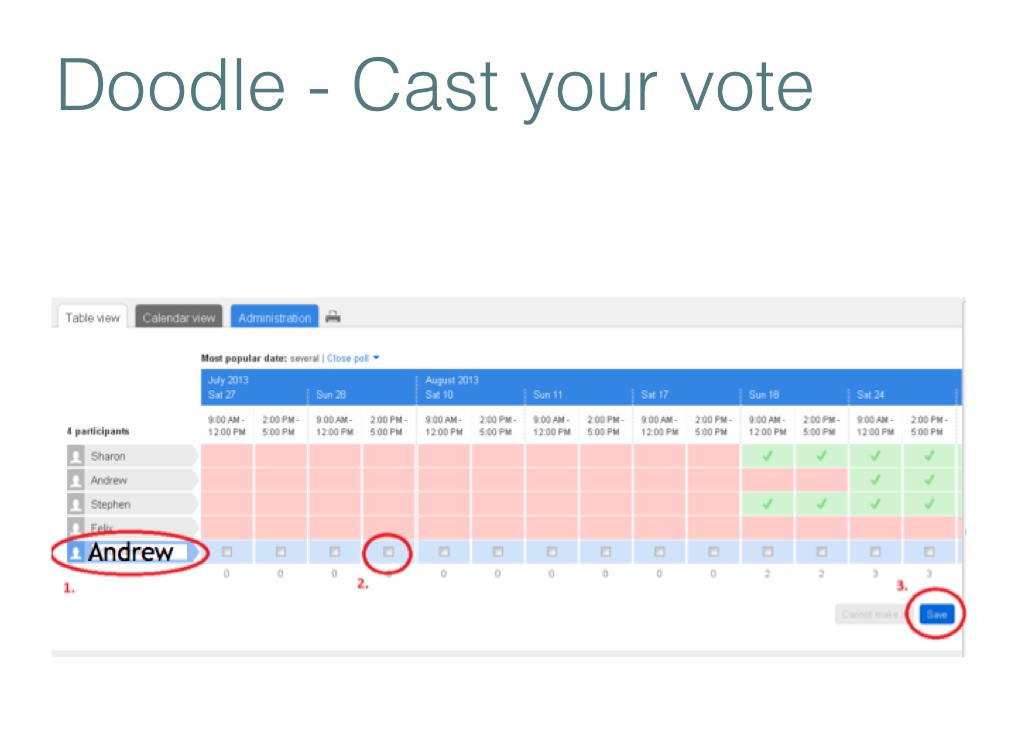Viewport: 1024px width, 748px height.
Task: Click the avatar icon next to Stephen
Action: (x=76, y=504)
